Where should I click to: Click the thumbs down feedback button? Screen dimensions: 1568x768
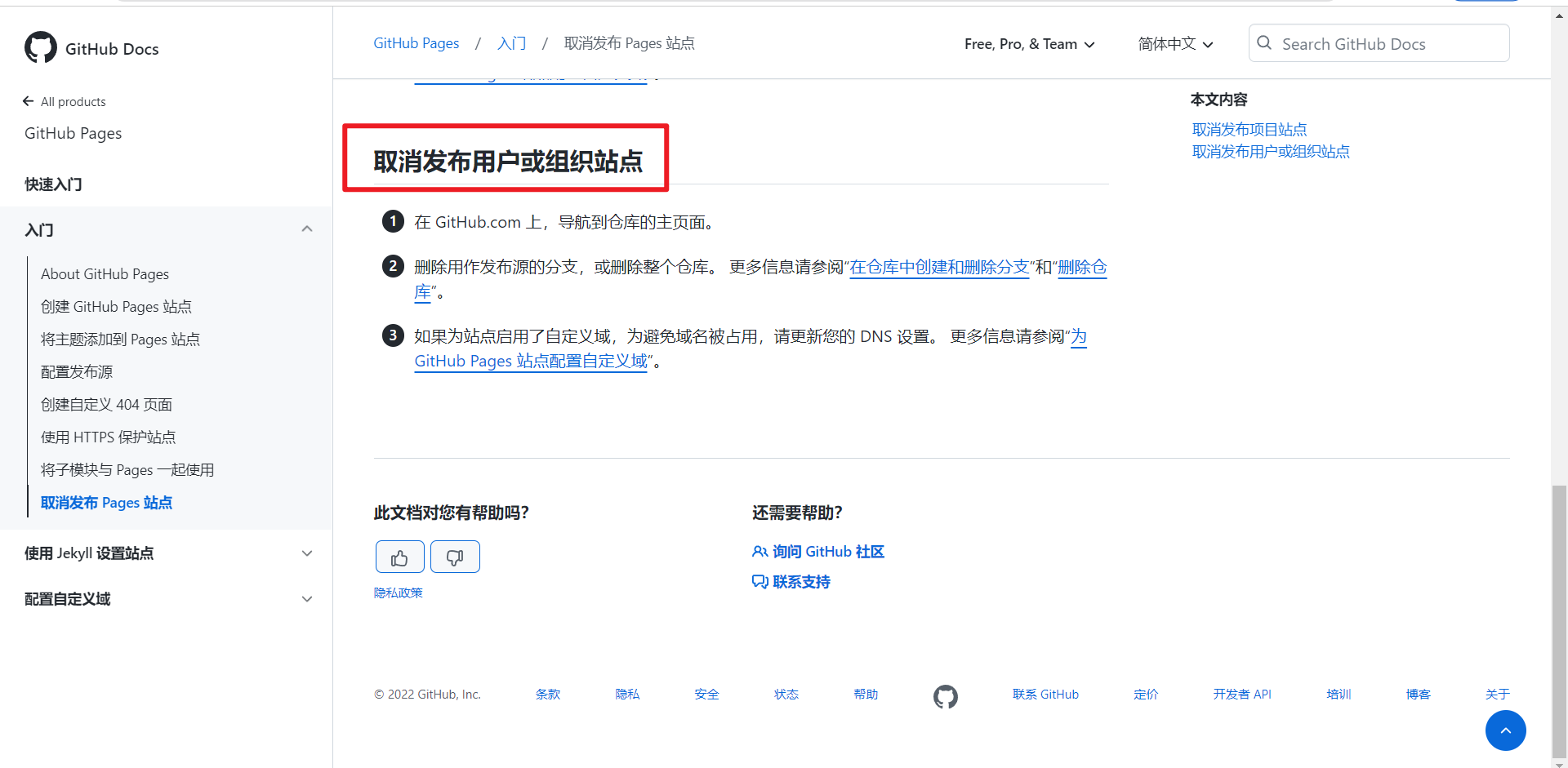tap(455, 557)
